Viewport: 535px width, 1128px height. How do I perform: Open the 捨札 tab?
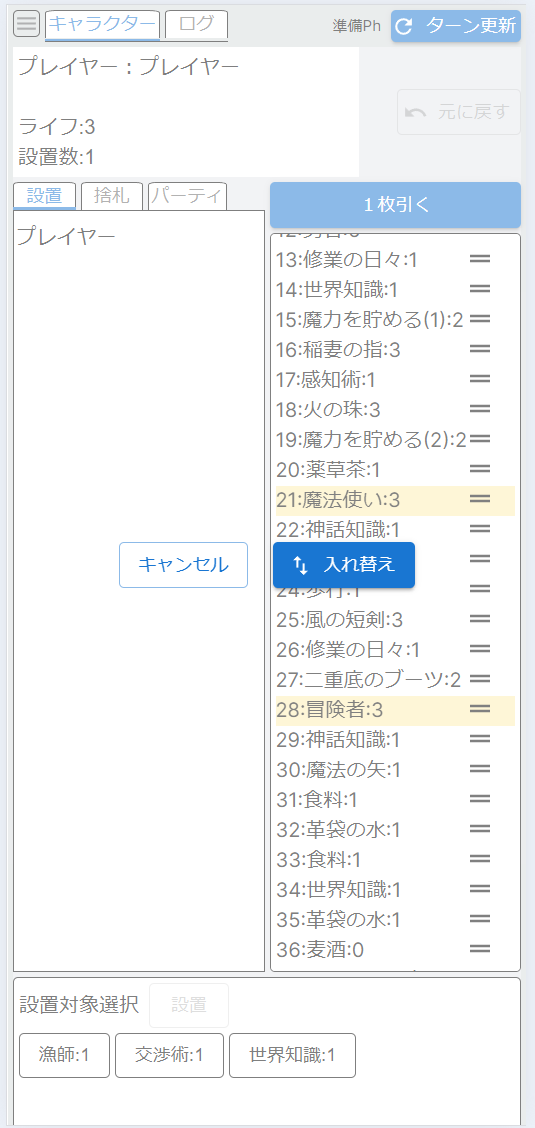coord(111,196)
